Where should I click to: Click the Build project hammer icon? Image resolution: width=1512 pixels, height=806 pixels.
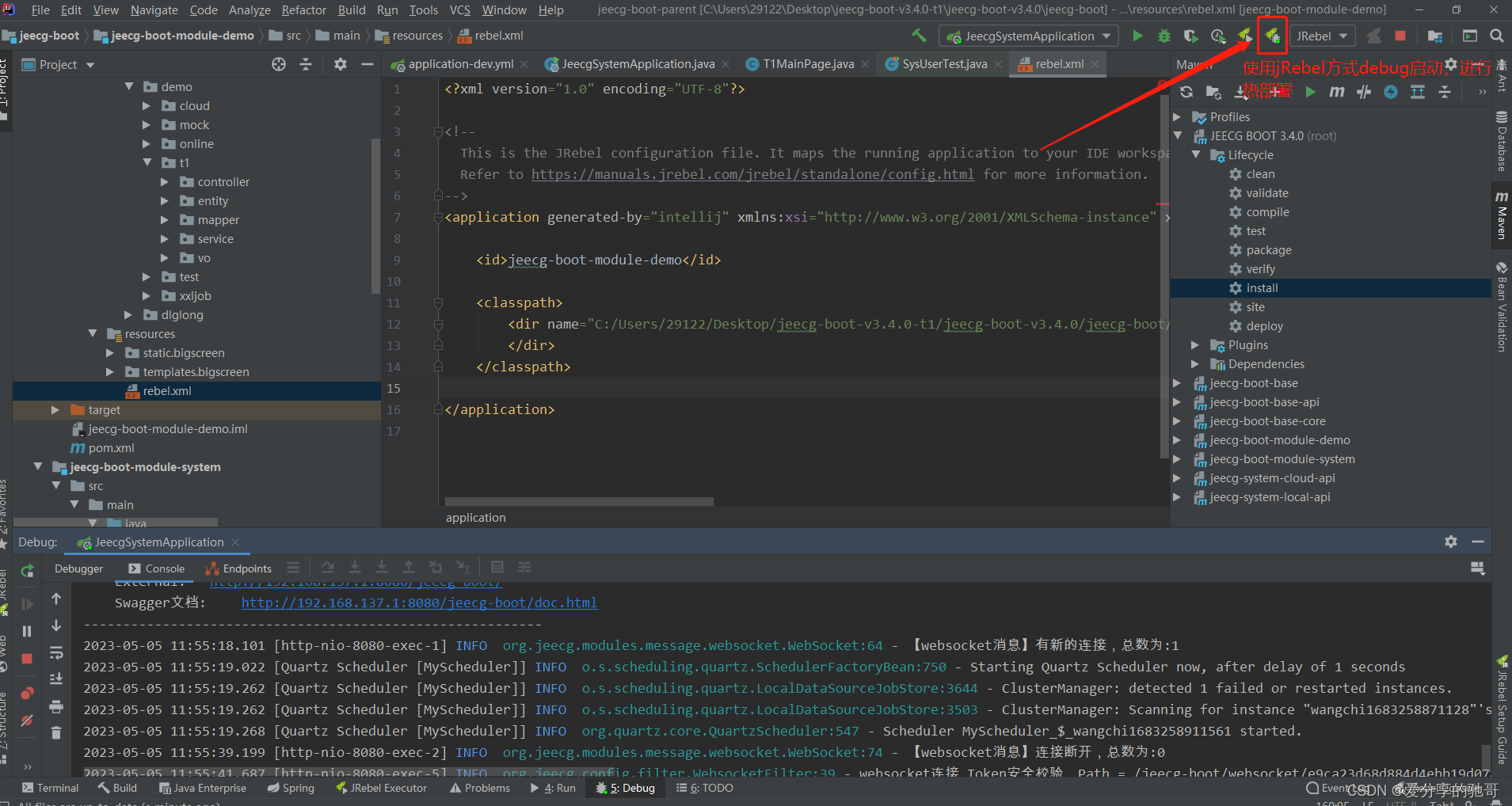[919, 36]
